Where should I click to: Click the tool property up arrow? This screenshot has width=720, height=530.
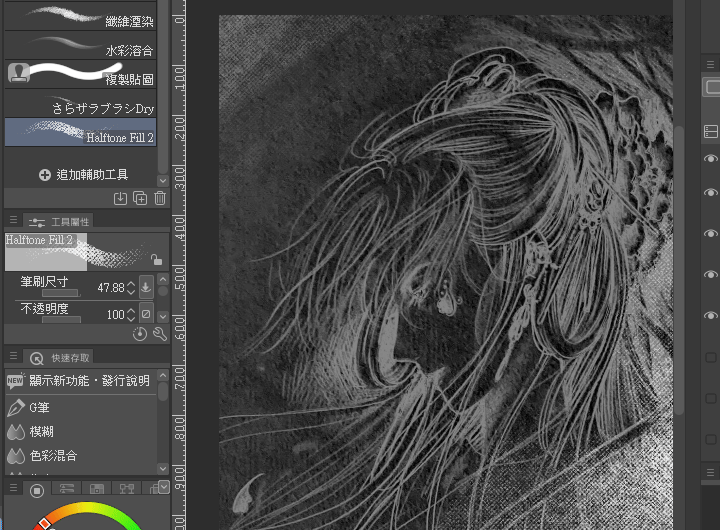click(x=163, y=280)
